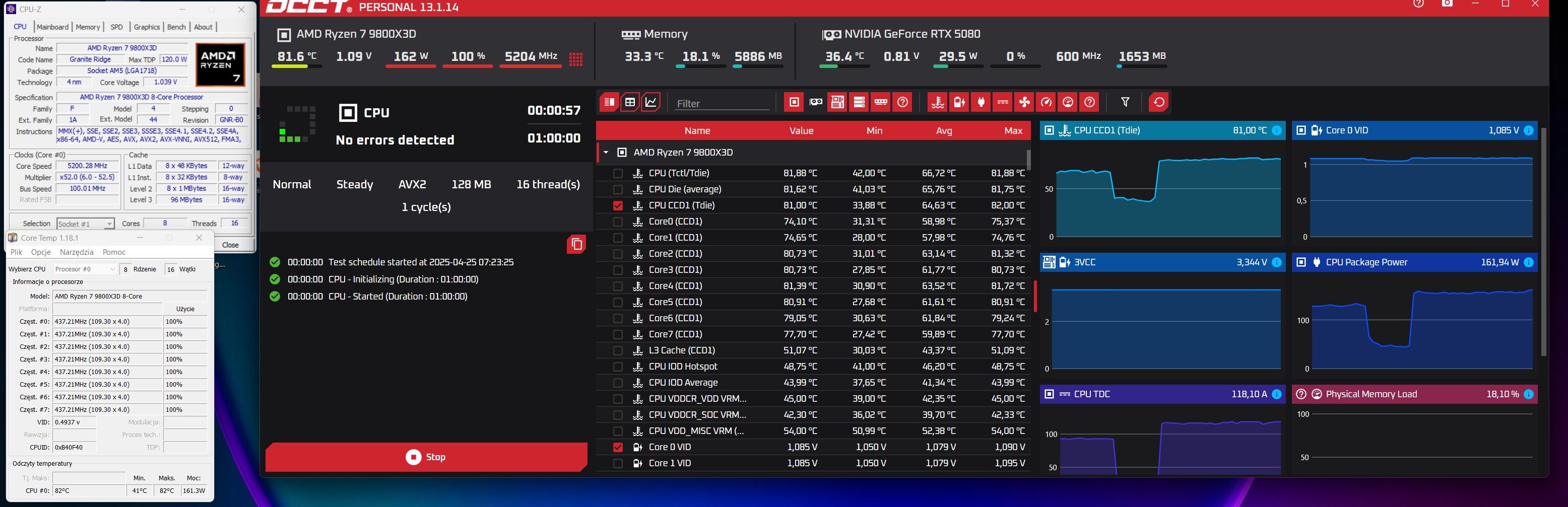Uncheck the CPU CCD1 (Tdie) sensor checkbox
1568x507 pixels.
pos(618,205)
